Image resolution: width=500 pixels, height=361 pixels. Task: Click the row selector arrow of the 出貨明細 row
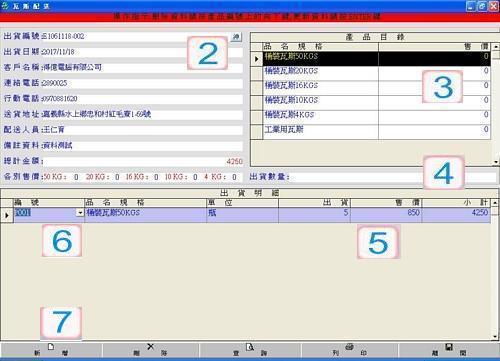7,215
